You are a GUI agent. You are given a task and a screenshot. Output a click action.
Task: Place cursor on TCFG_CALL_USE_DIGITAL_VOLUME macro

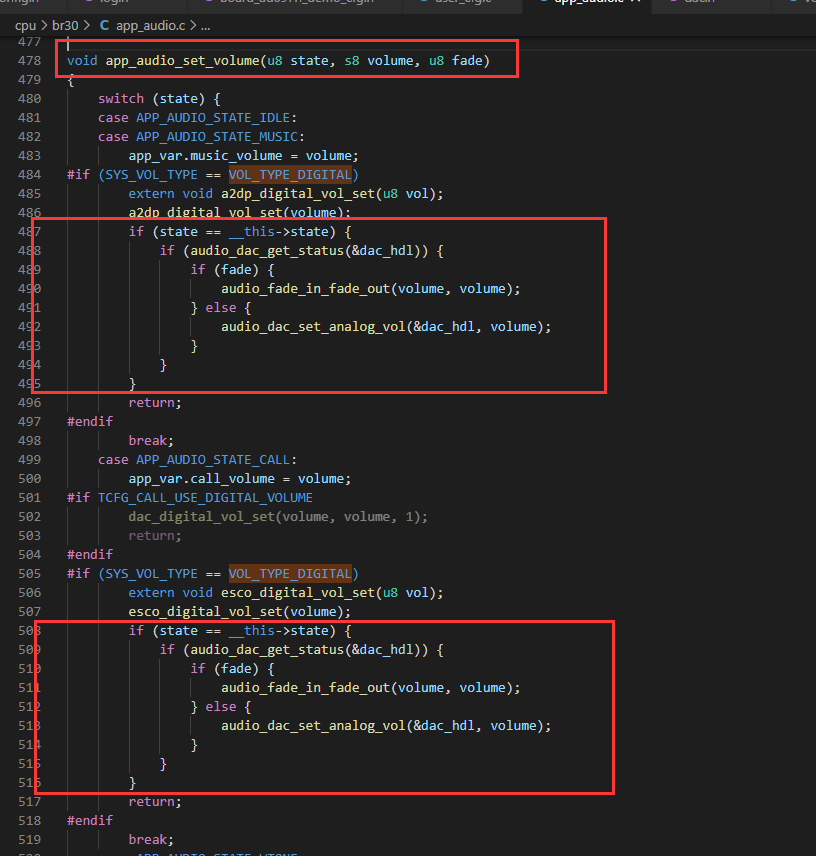[205, 498]
